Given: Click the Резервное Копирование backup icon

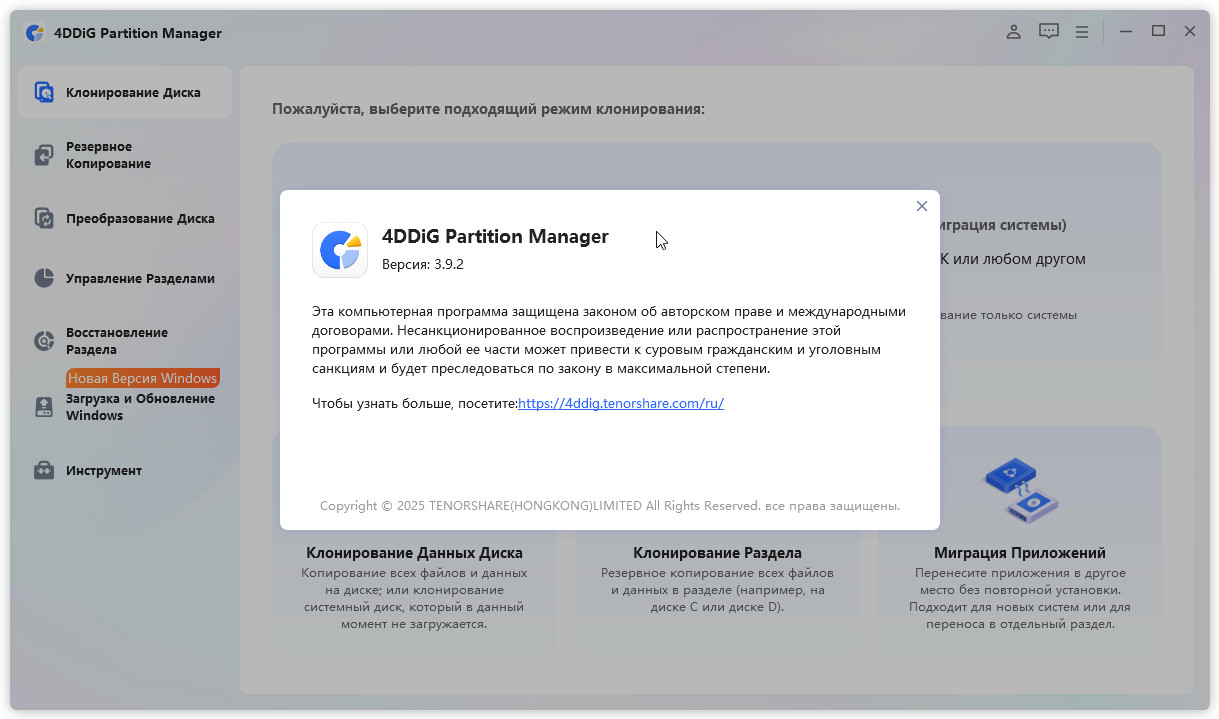Looking at the screenshot, I should (x=44, y=155).
